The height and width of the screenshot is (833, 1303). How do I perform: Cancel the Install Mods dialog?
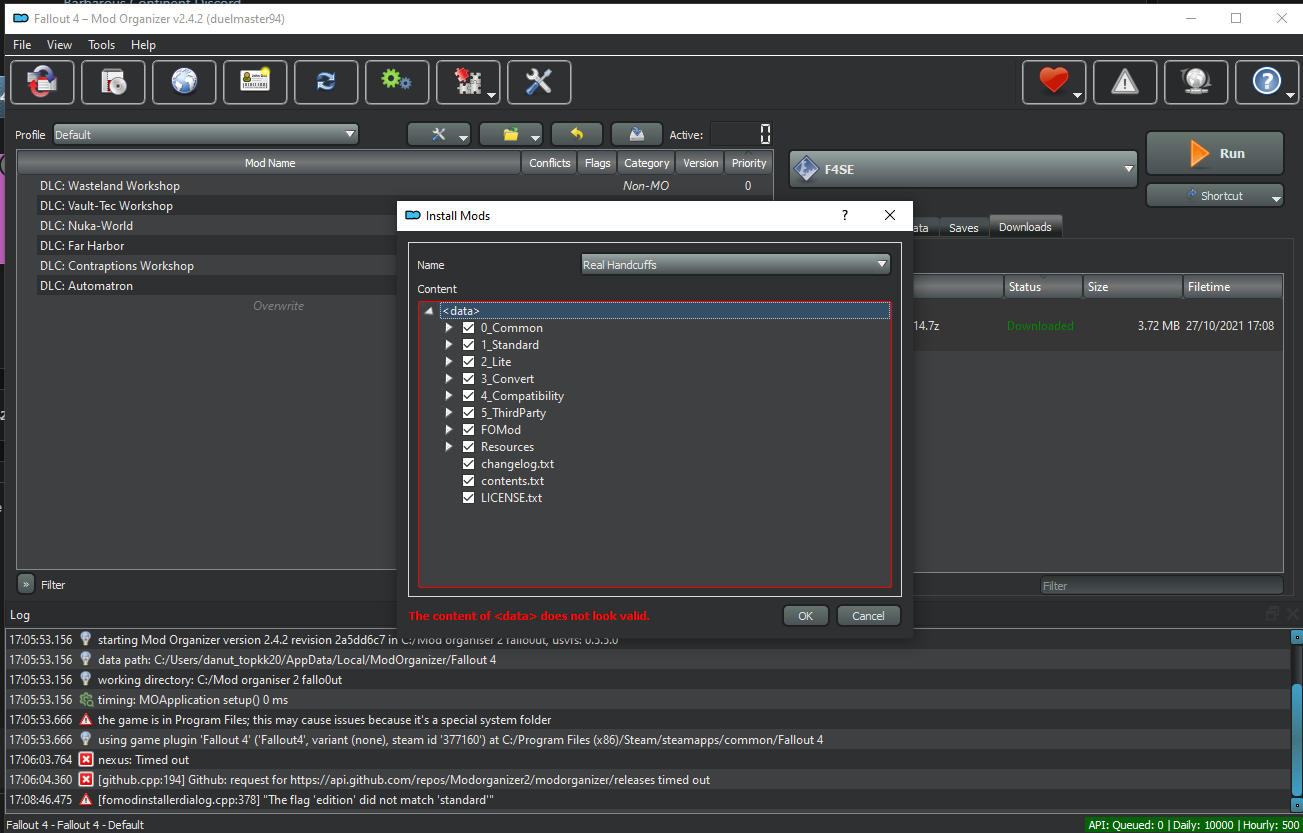869,616
